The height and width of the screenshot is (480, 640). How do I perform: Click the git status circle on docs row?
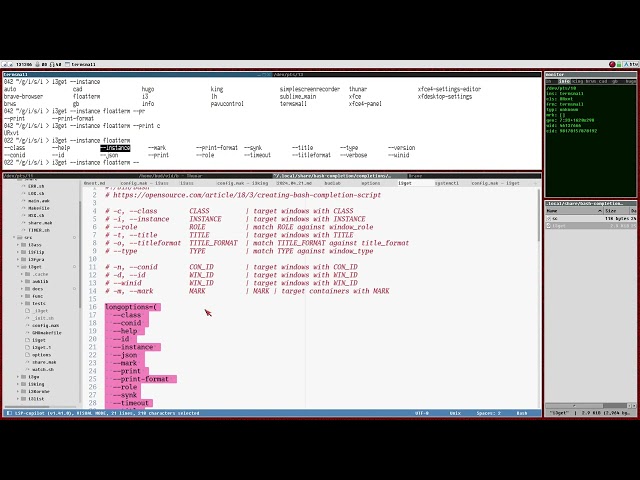click(74, 289)
